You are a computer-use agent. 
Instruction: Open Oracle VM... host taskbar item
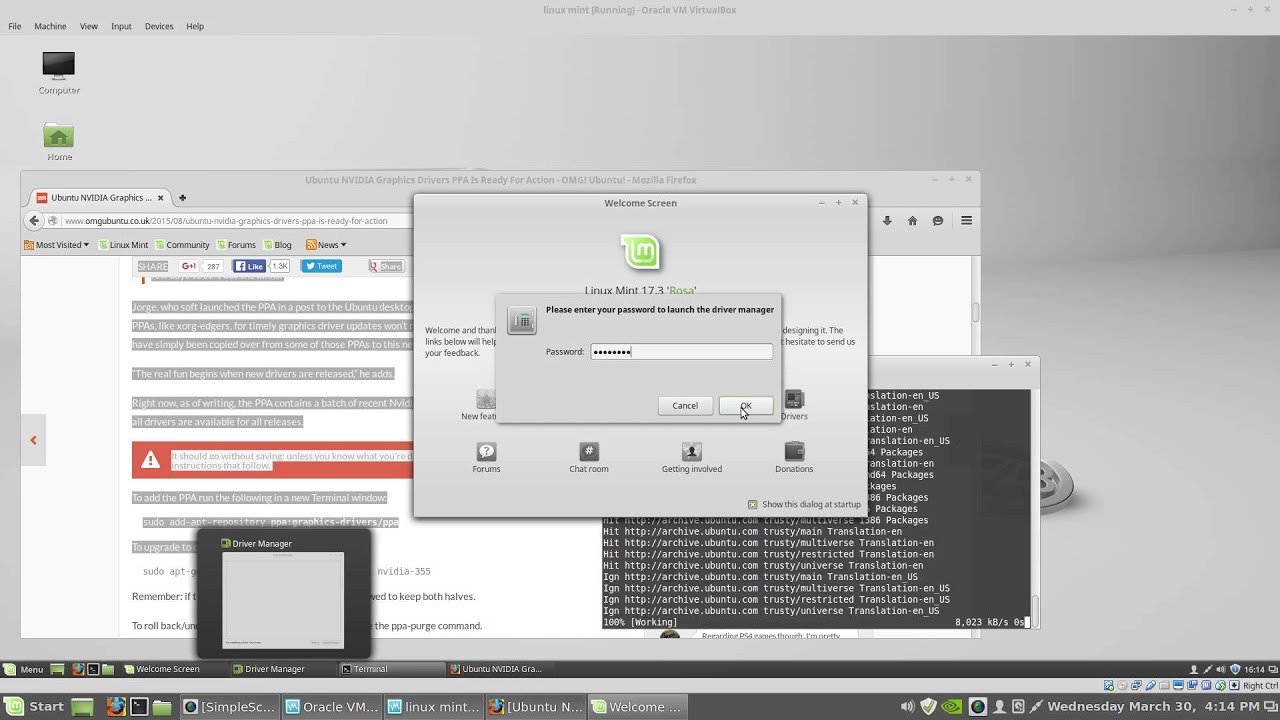pos(331,707)
